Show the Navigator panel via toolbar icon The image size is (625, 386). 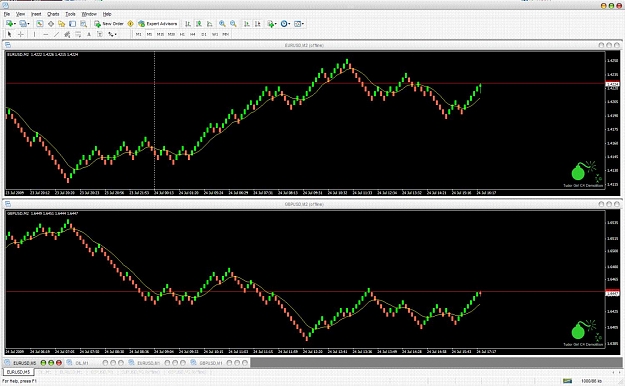tap(61, 24)
